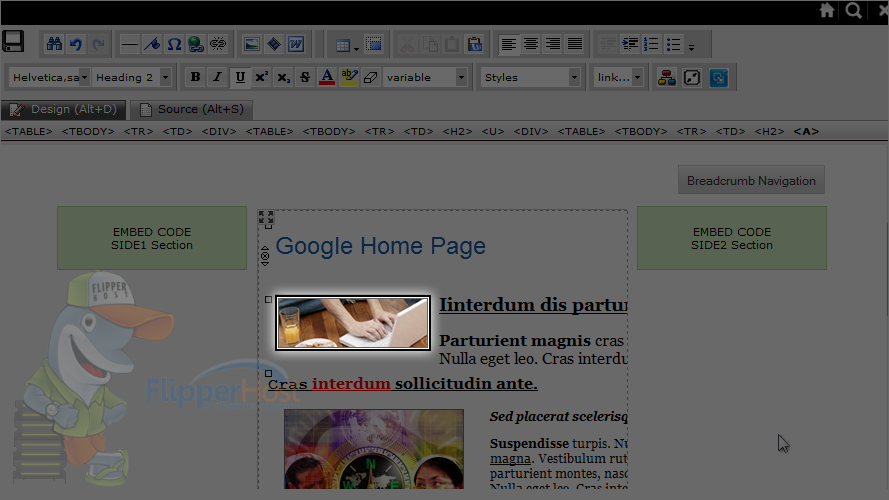
Task: Click interdum red link text
Action: (351, 384)
